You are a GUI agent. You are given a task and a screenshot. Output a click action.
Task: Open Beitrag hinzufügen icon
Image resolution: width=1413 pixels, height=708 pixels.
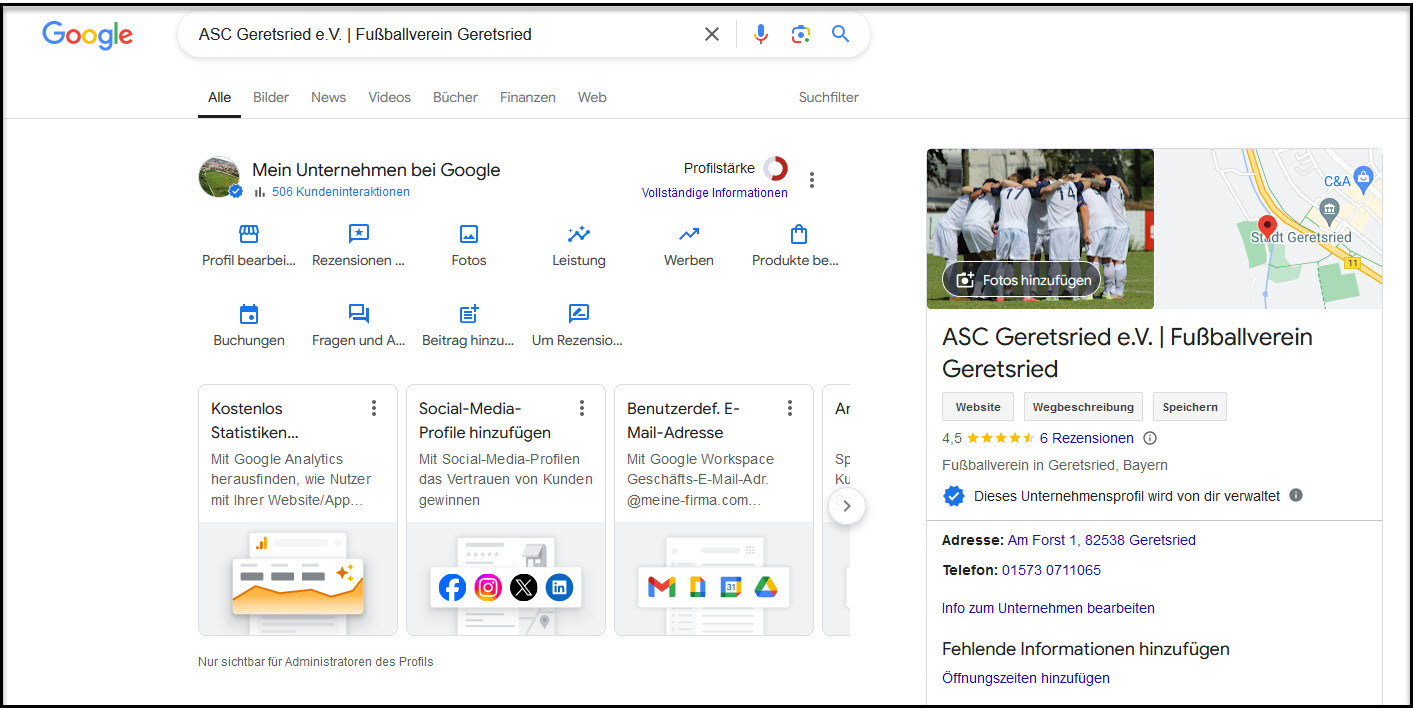[x=469, y=314]
